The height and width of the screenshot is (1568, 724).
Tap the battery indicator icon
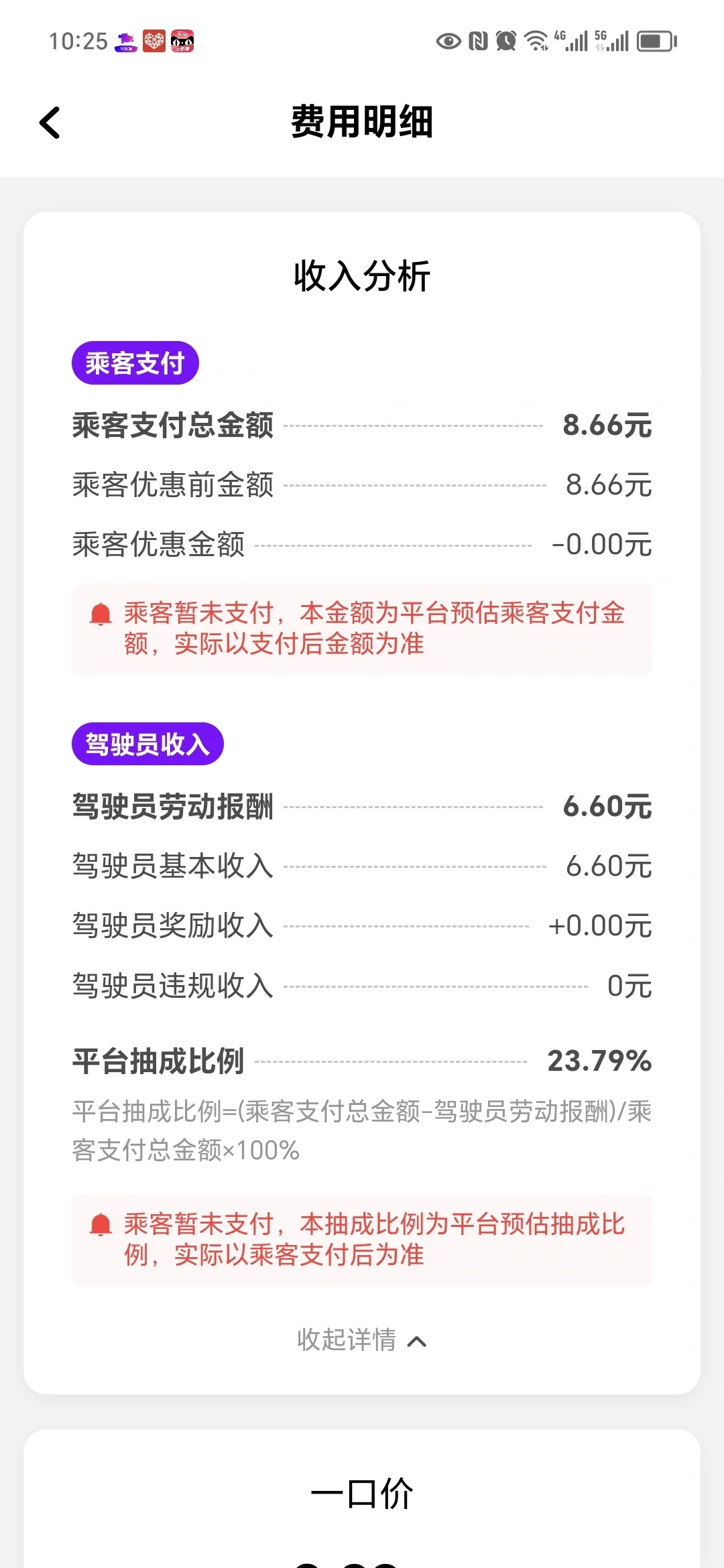click(657, 42)
